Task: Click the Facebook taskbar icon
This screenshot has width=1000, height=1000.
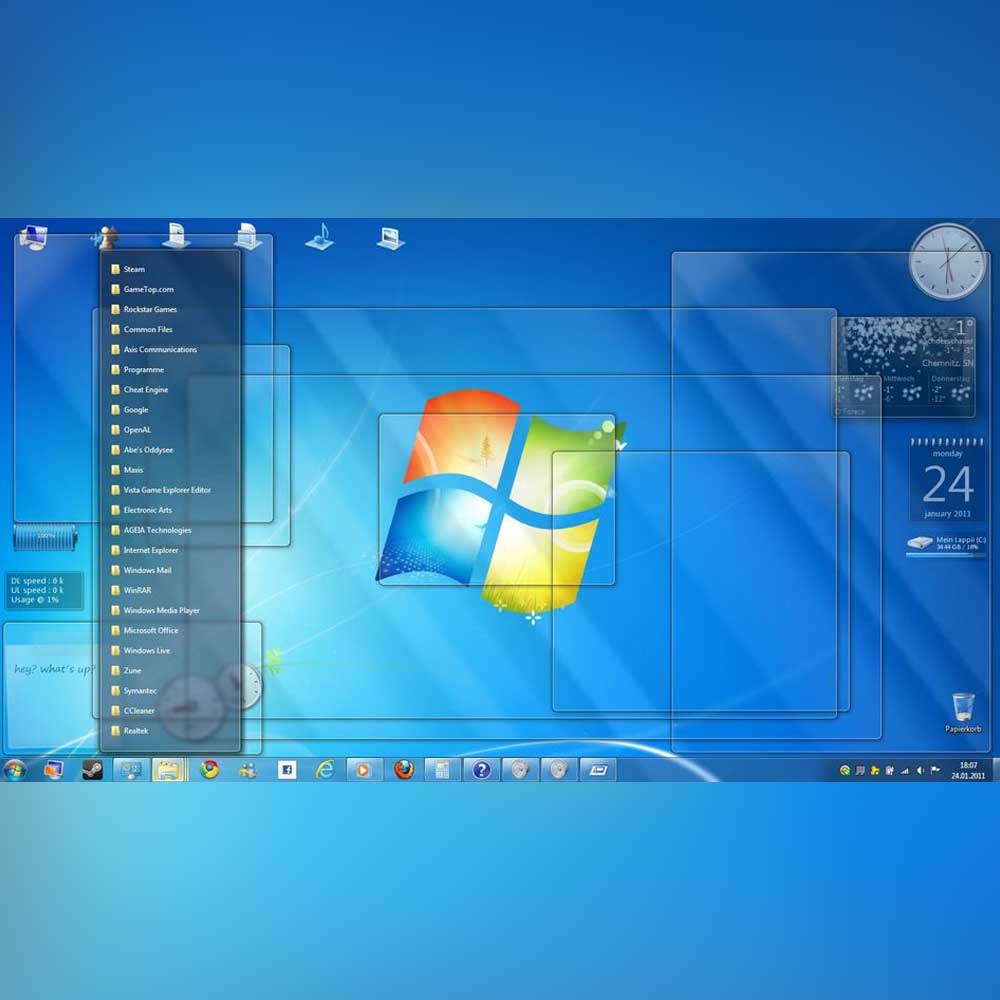Action: pyautogui.click(x=287, y=770)
